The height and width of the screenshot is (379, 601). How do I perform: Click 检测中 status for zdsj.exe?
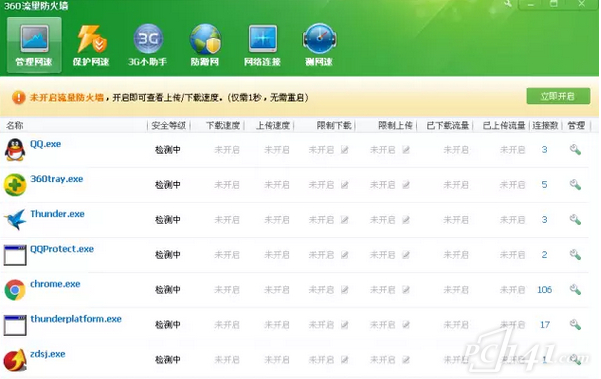pyautogui.click(x=168, y=360)
